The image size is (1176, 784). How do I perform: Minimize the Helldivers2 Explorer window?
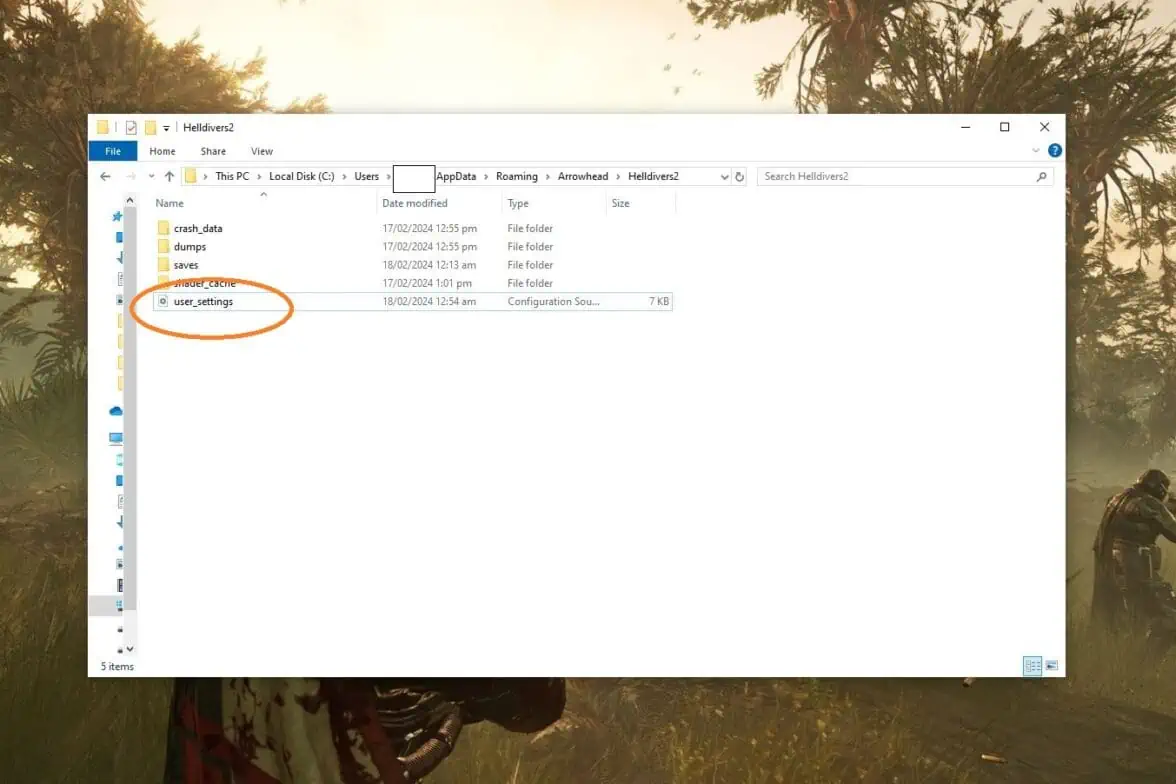click(x=966, y=128)
